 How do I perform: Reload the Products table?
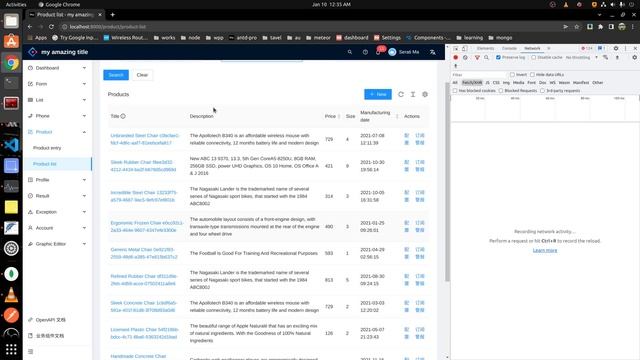coord(401,94)
